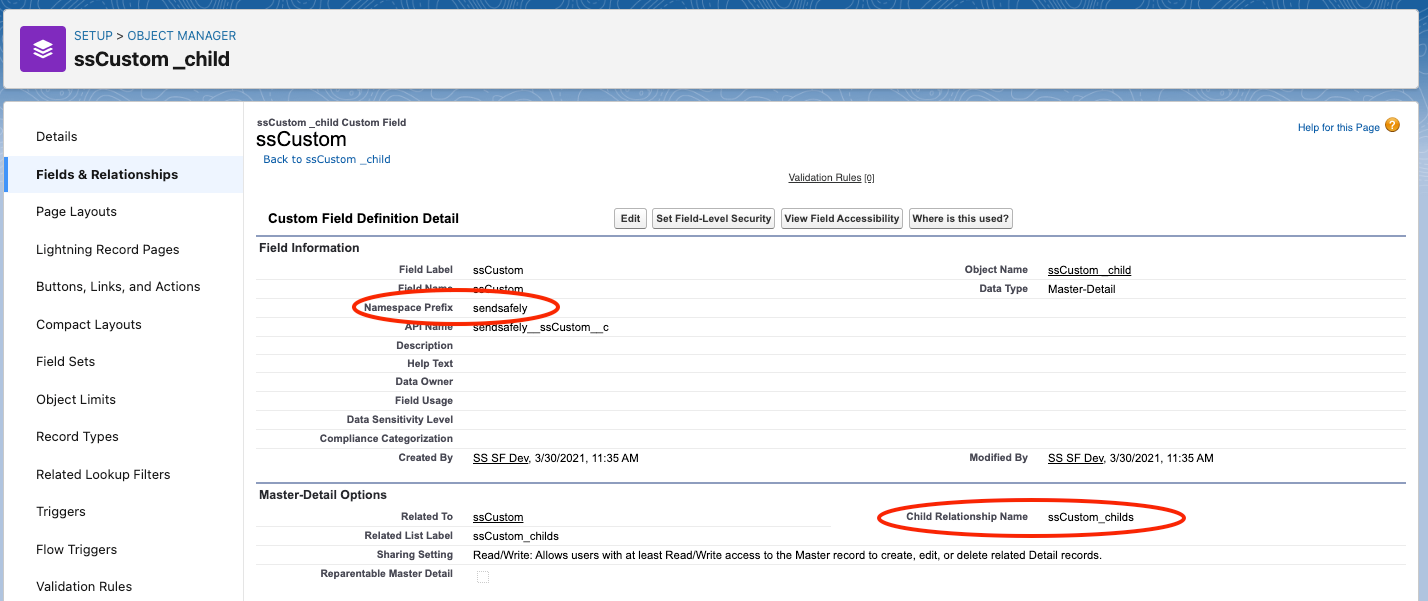Follow the Back to ssCustom _child link
Image resolution: width=1428 pixels, height=601 pixels.
327,159
